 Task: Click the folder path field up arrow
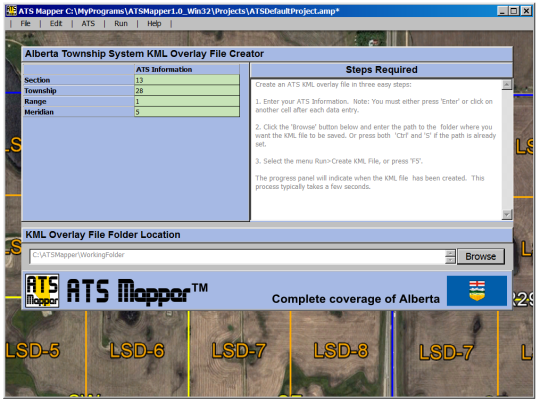pyautogui.click(x=450, y=254)
